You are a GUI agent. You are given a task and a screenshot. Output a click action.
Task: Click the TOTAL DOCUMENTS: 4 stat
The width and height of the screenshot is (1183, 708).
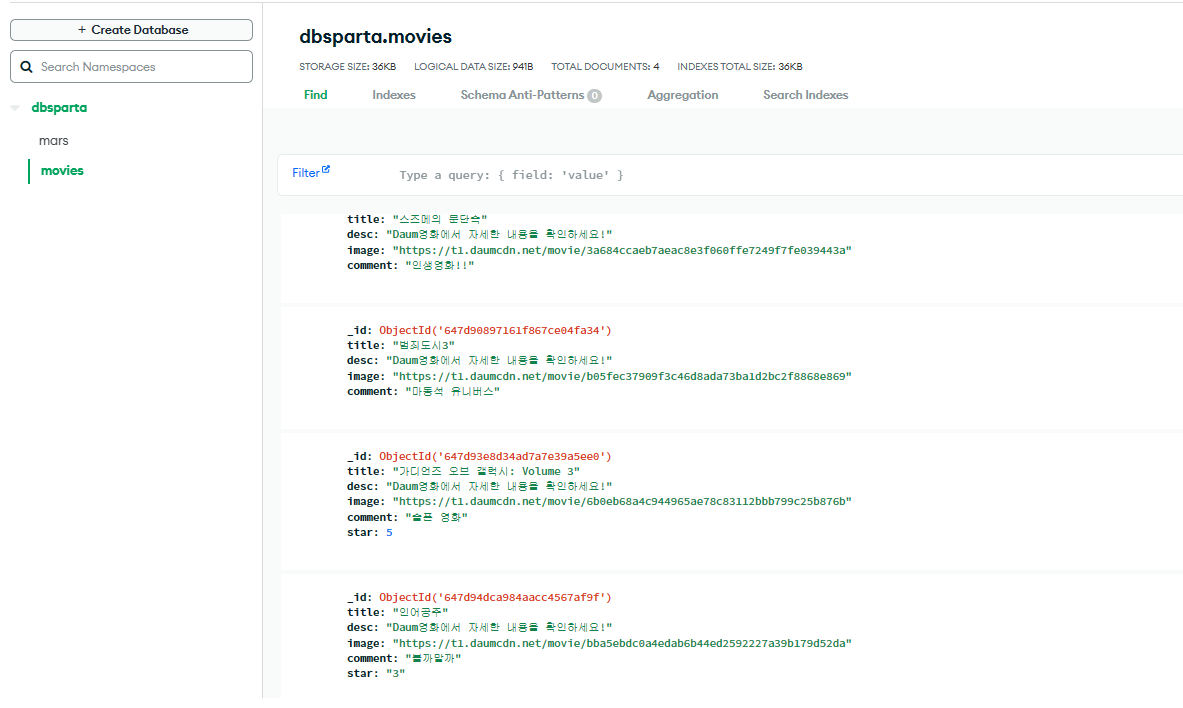click(x=605, y=66)
